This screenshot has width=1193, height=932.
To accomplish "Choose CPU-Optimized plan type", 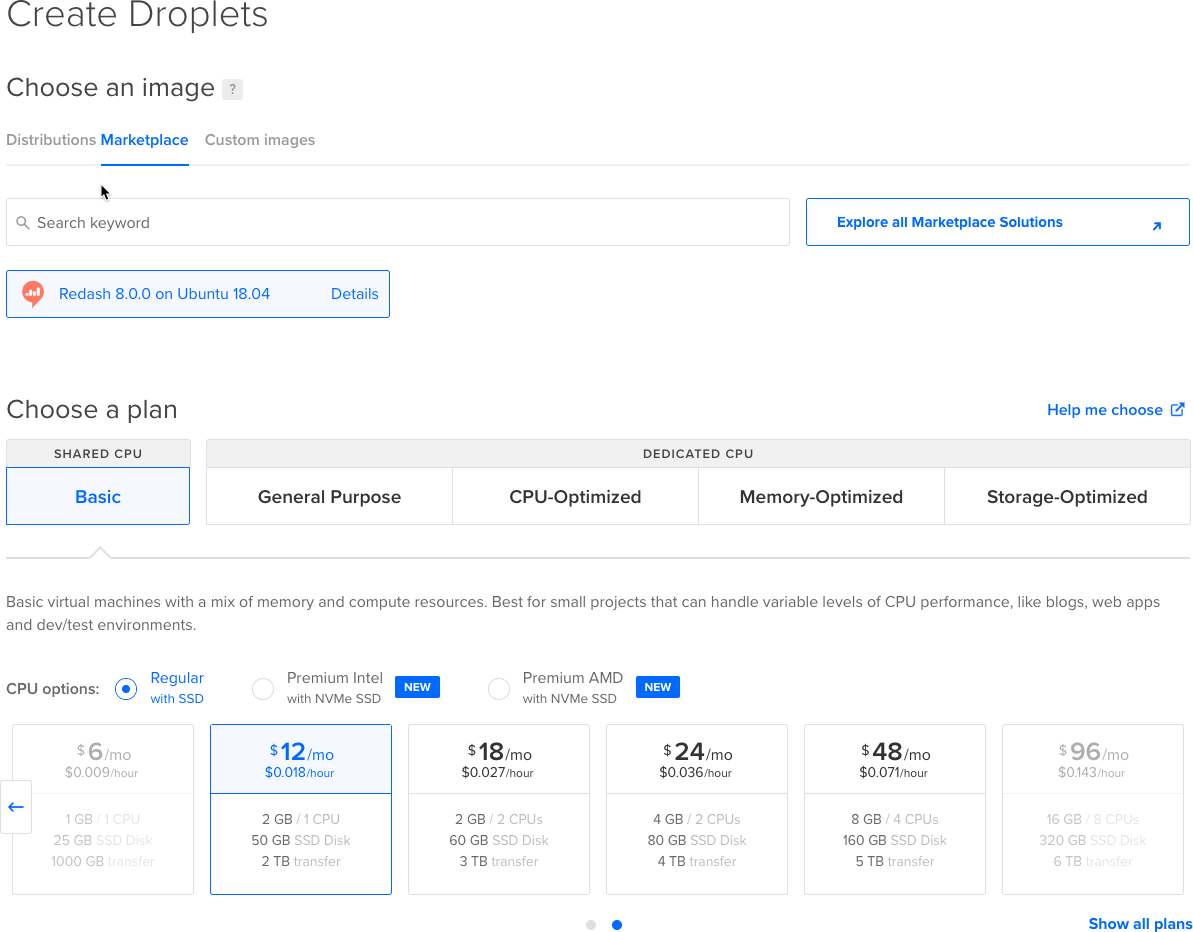I will click(x=575, y=496).
